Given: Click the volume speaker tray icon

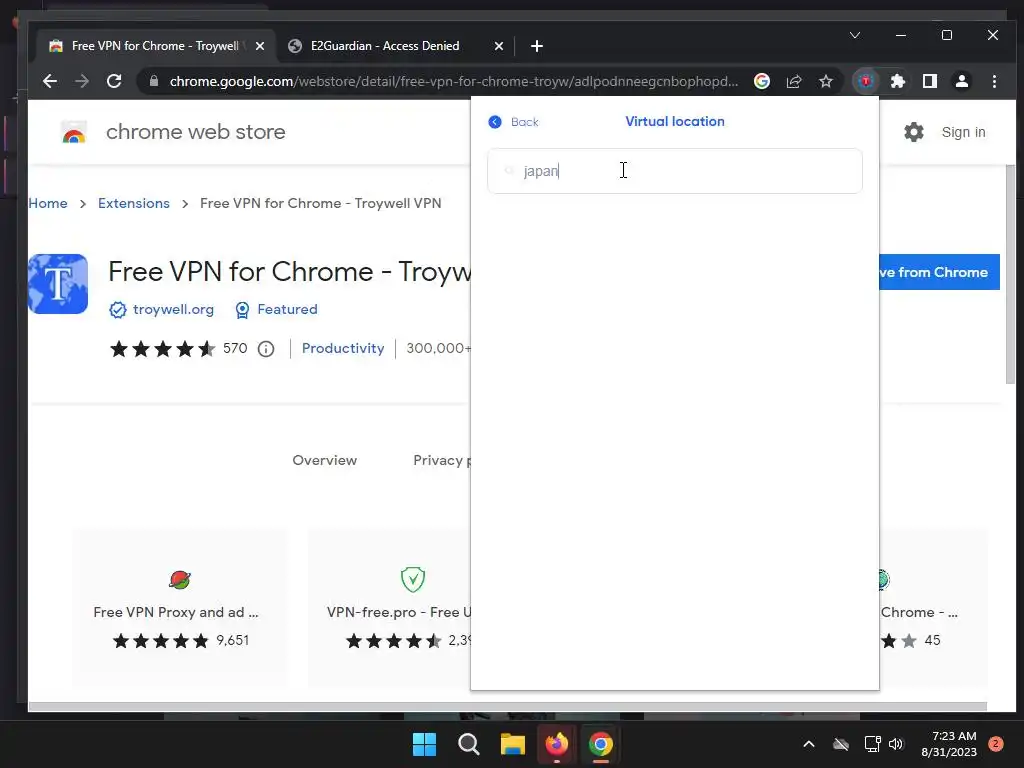Looking at the screenshot, I should (896, 744).
